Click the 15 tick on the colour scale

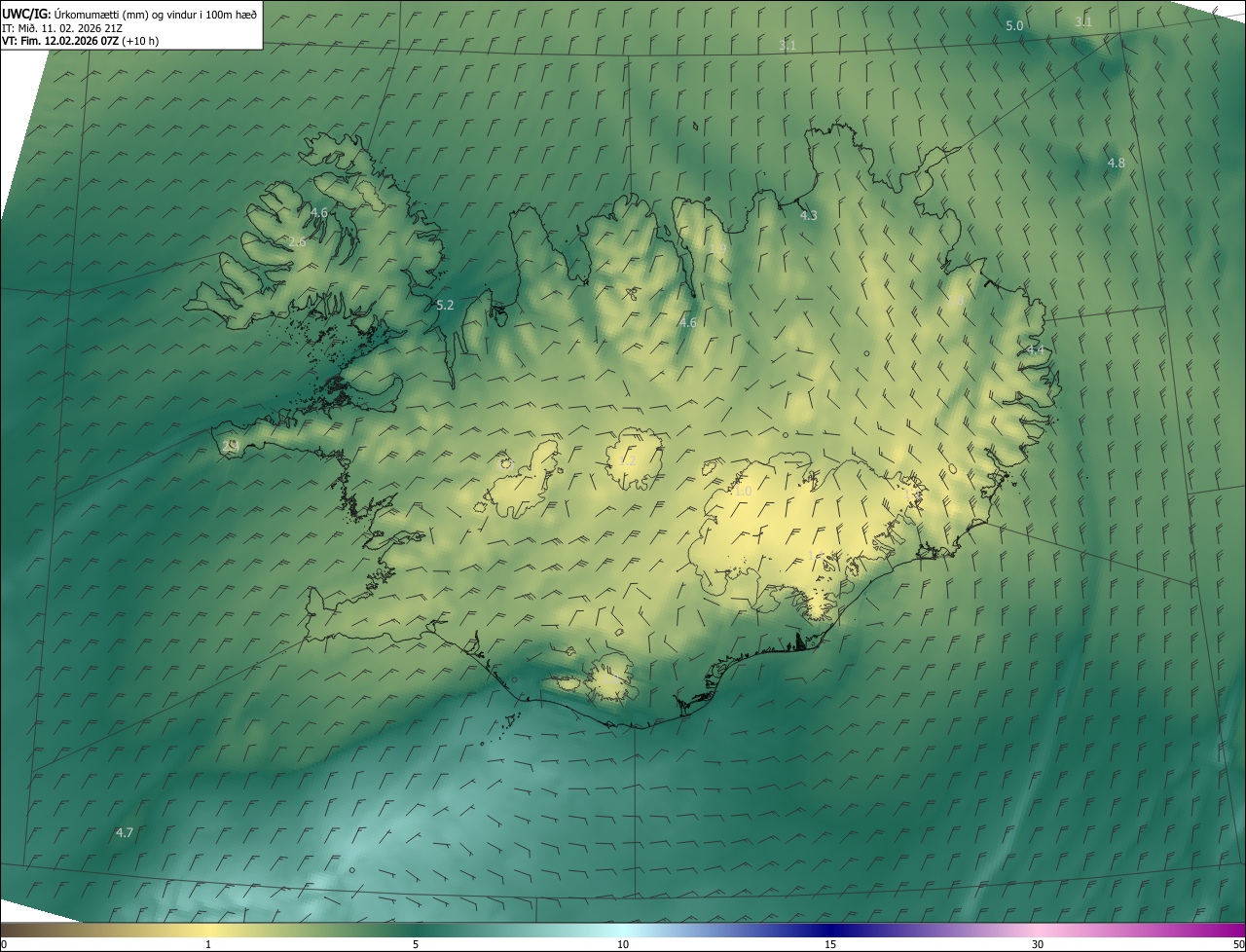(x=830, y=944)
